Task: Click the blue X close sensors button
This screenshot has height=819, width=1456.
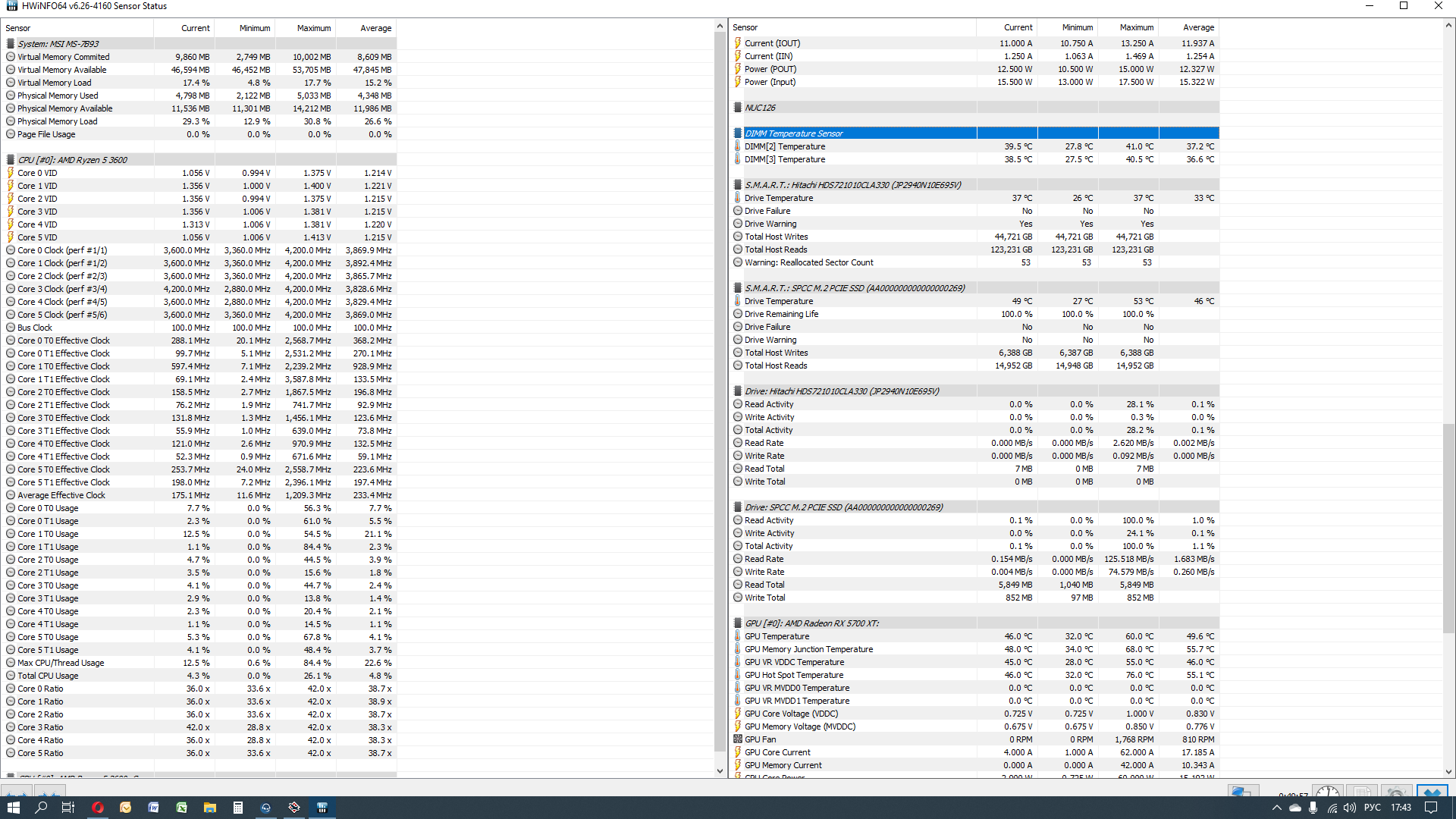Action: (x=1432, y=792)
